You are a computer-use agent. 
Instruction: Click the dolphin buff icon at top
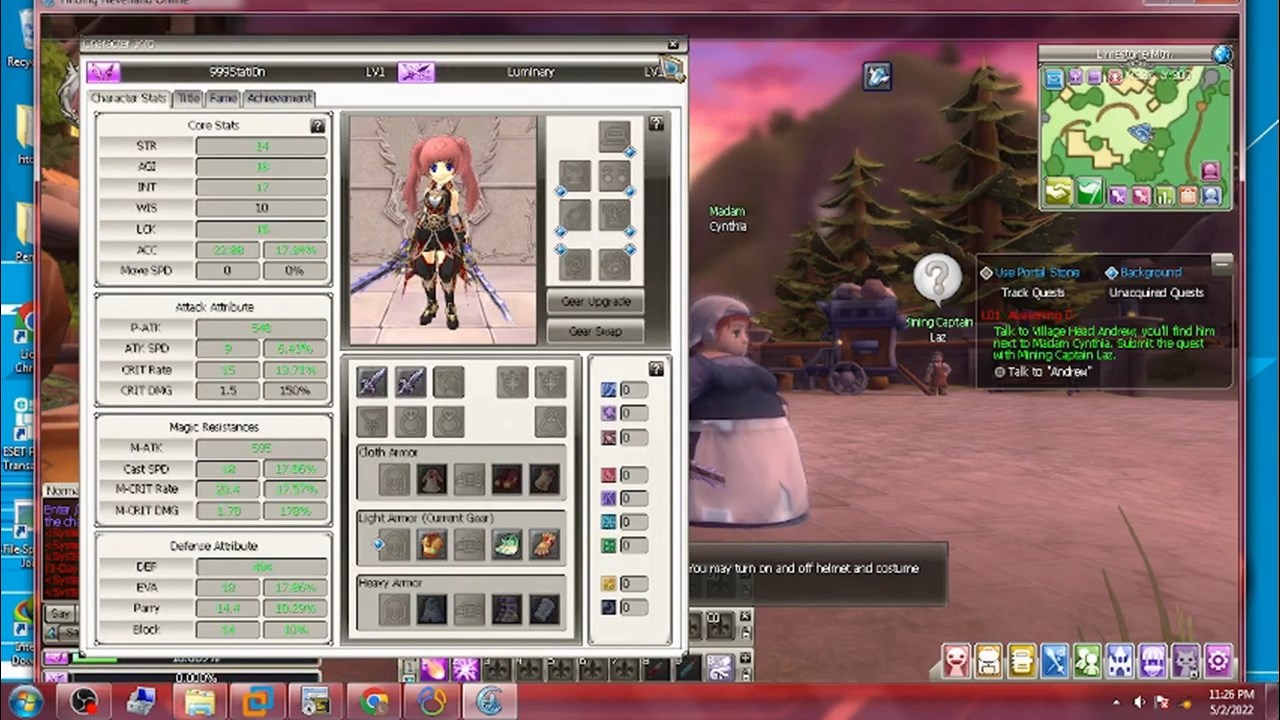pos(877,76)
